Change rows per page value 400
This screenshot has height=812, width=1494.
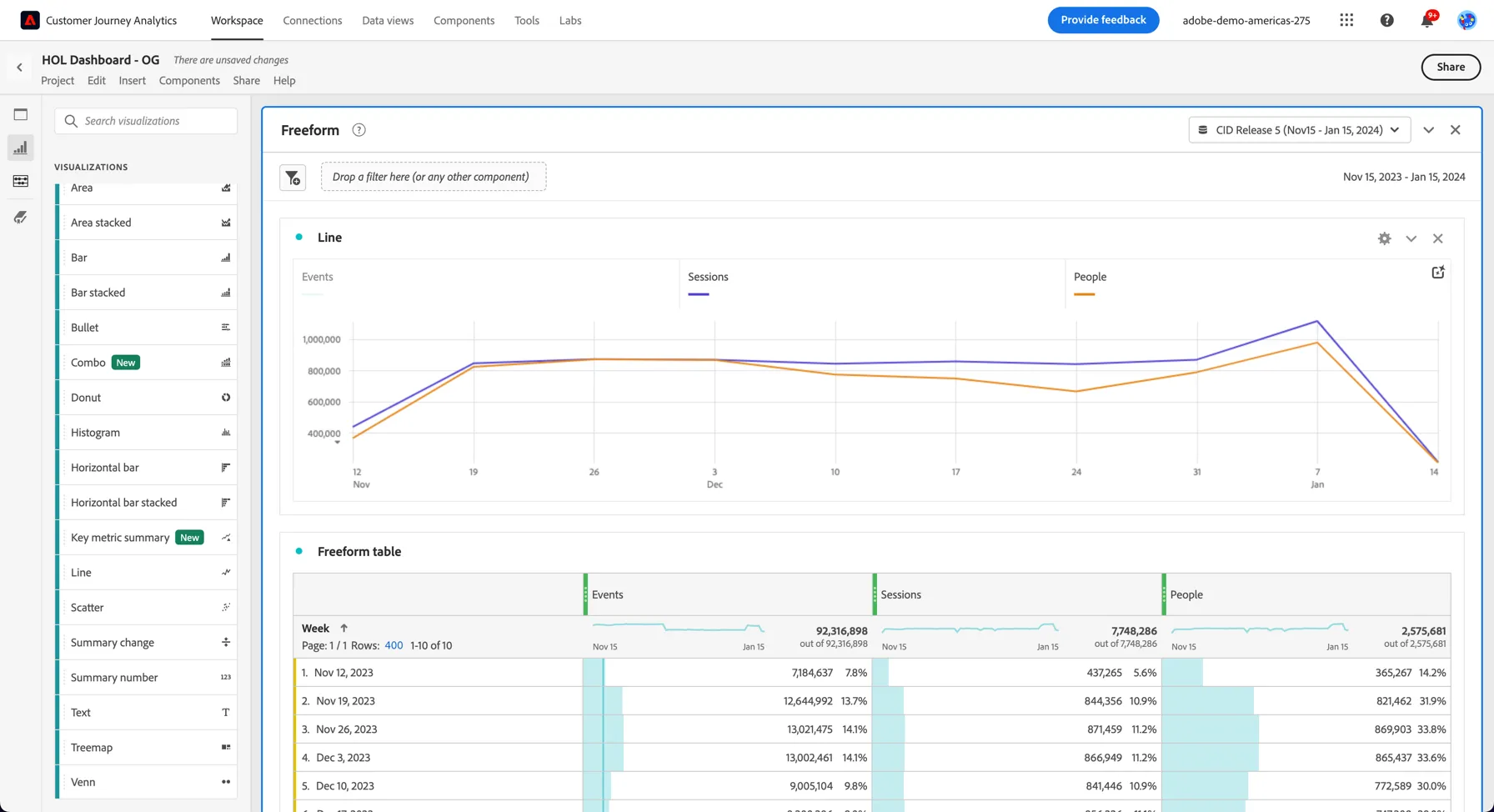coord(394,645)
